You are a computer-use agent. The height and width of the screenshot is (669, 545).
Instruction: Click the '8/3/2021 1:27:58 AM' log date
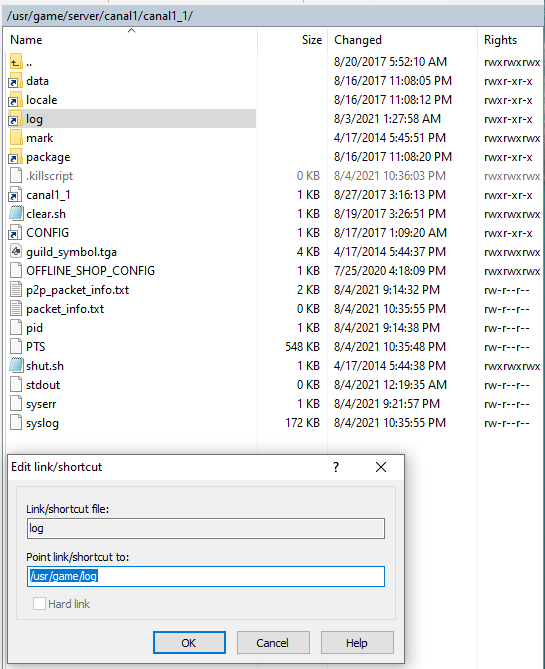click(387, 119)
